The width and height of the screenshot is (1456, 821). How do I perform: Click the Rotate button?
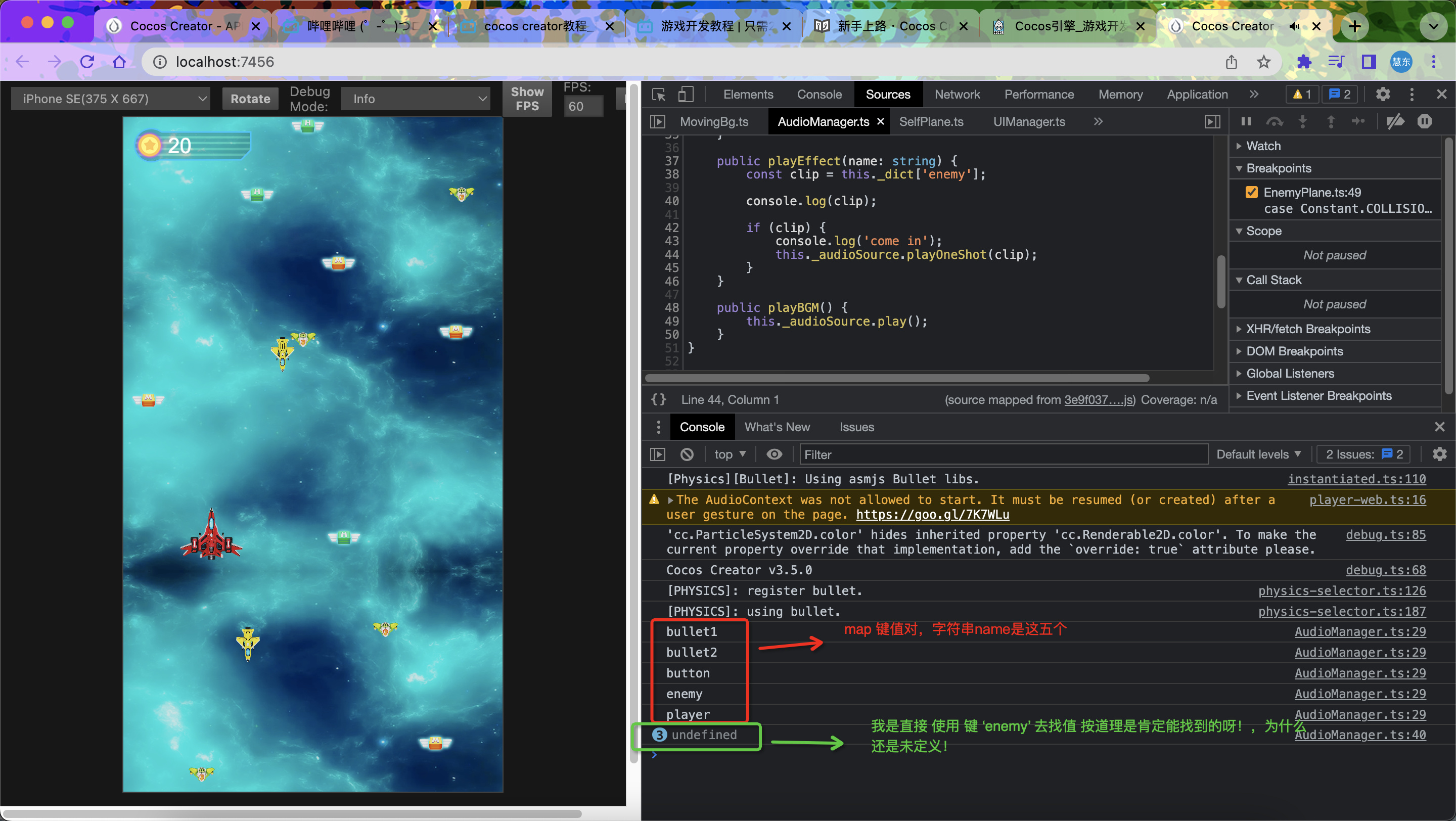(250, 99)
